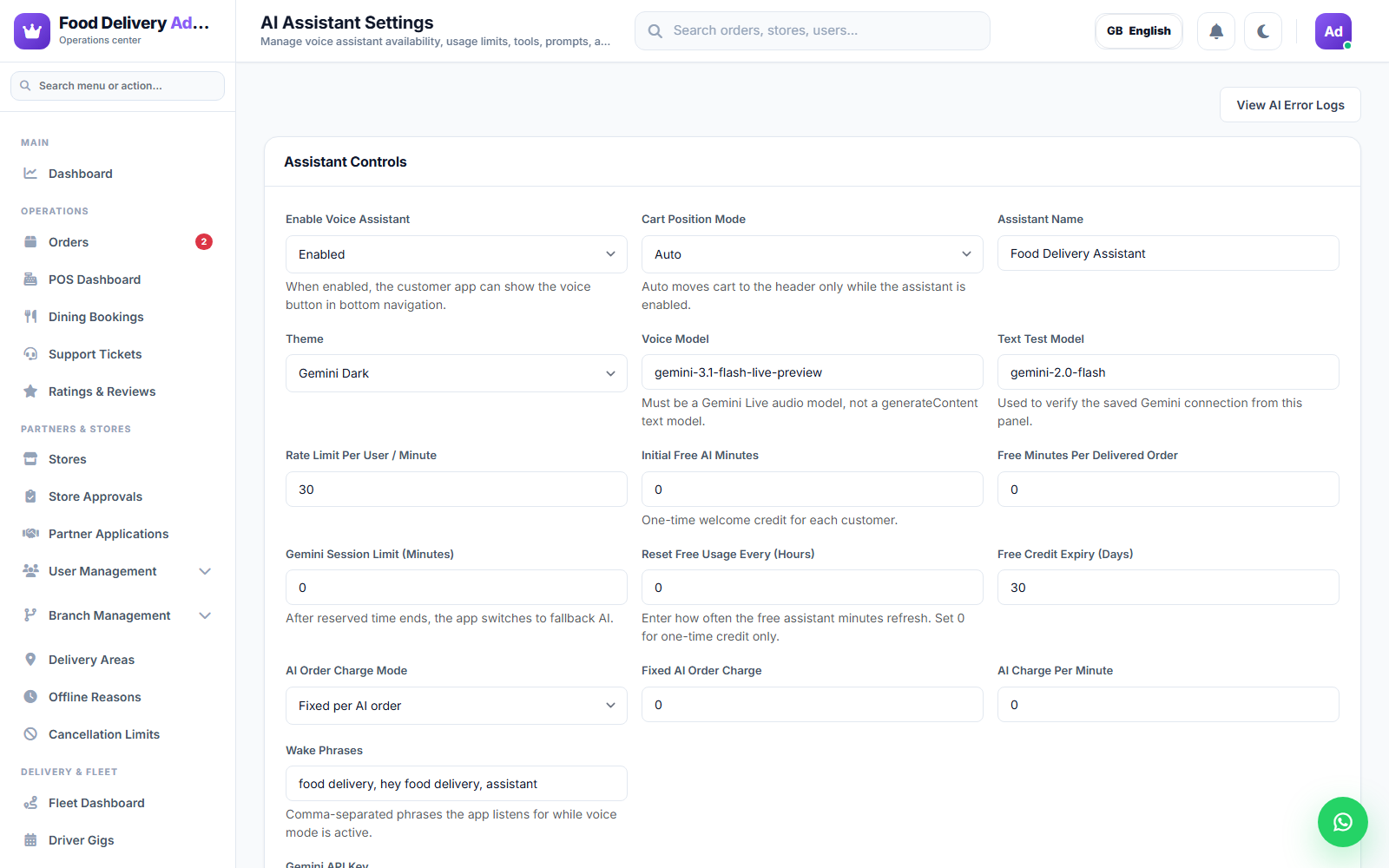Focus the Search menu or action field
This screenshot has width=1389, height=868.
(x=117, y=86)
